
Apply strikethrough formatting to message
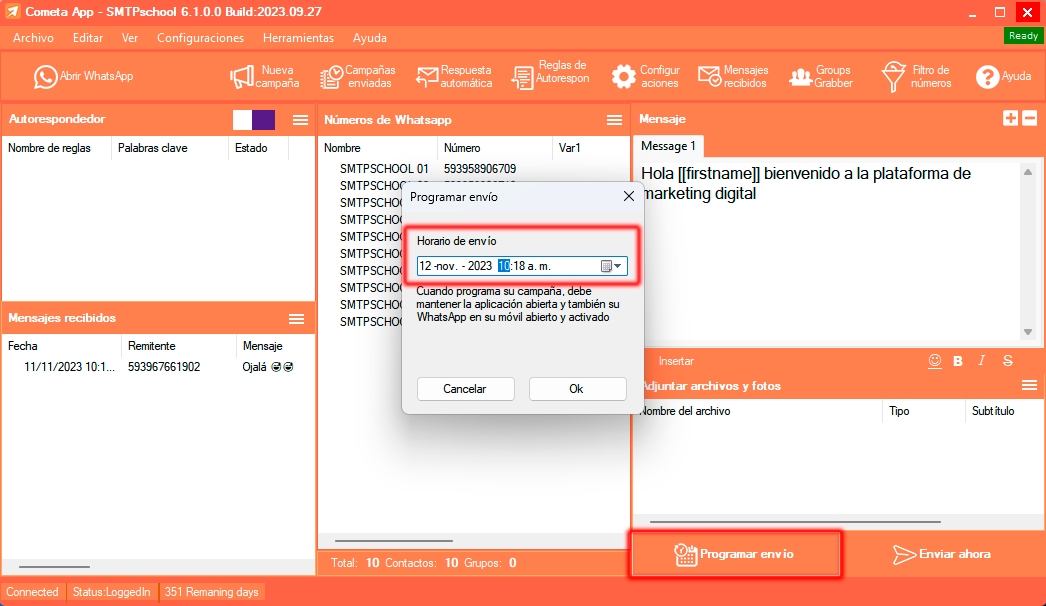(1007, 361)
